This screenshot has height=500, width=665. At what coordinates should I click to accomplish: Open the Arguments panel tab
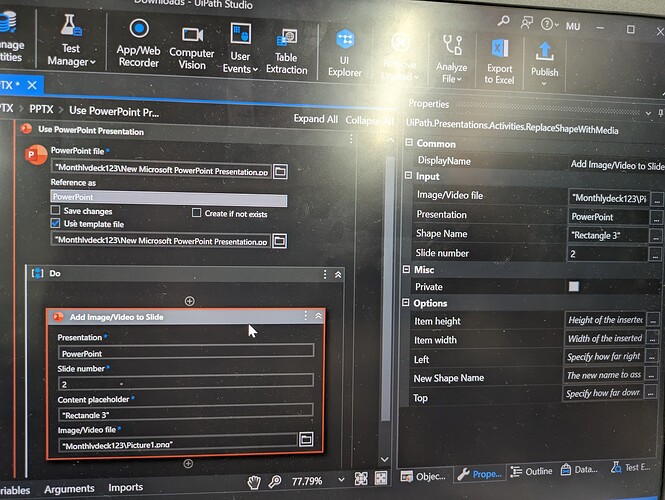(x=69, y=489)
